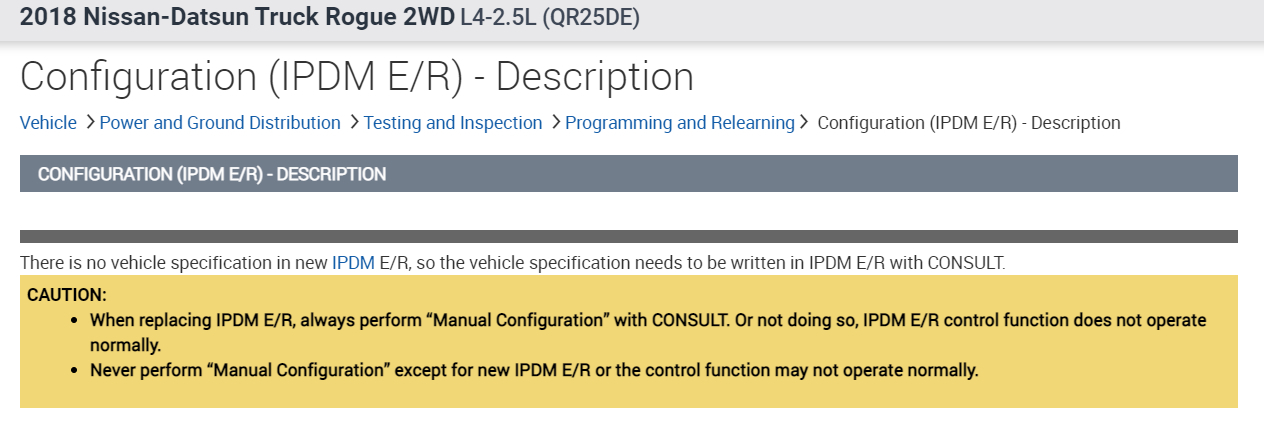Click the large Configuration (IPDM E/R) page heading
The image size is (1264, 439).
[356, 77]
